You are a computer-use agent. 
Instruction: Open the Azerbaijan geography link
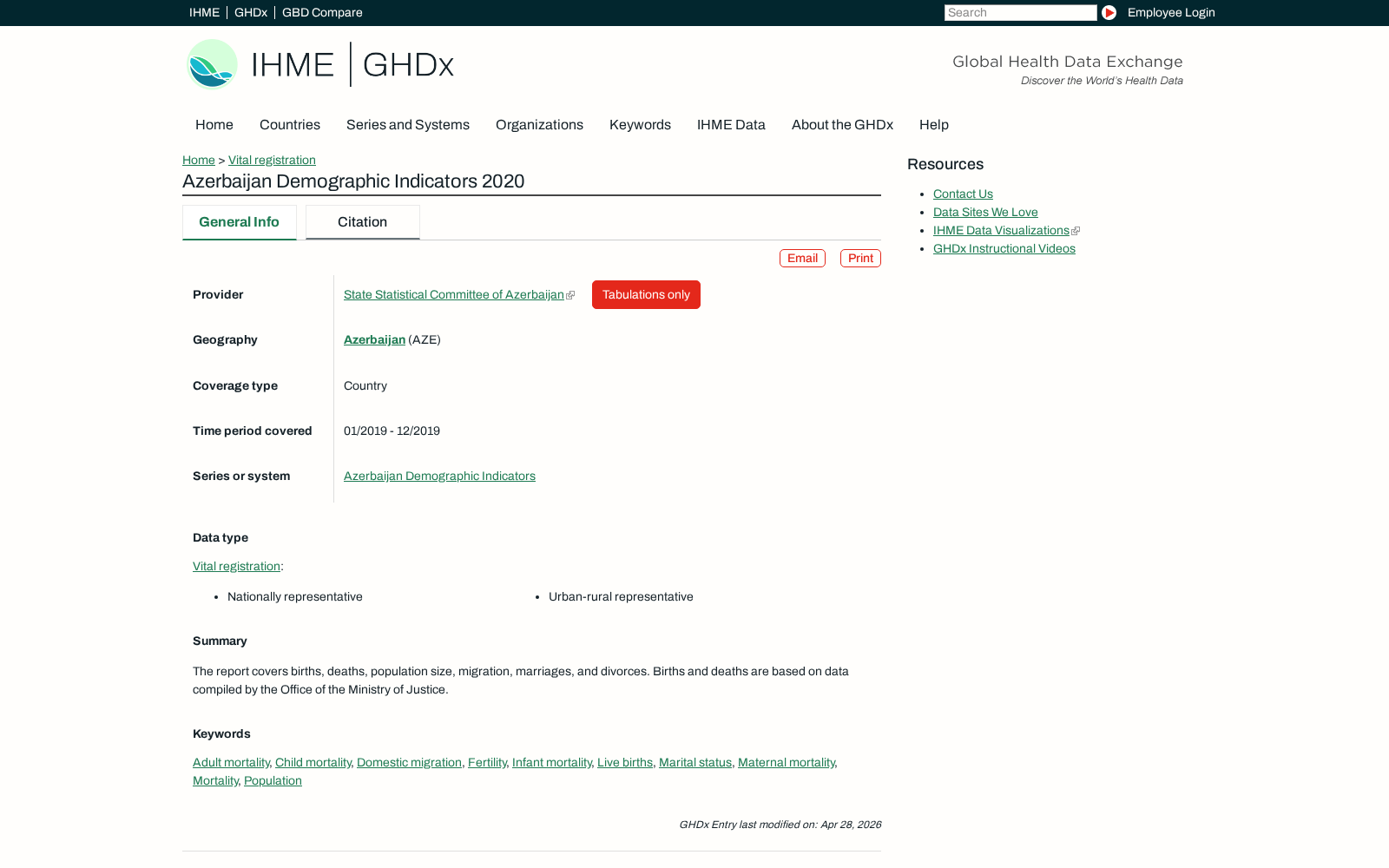pos(374,340)
